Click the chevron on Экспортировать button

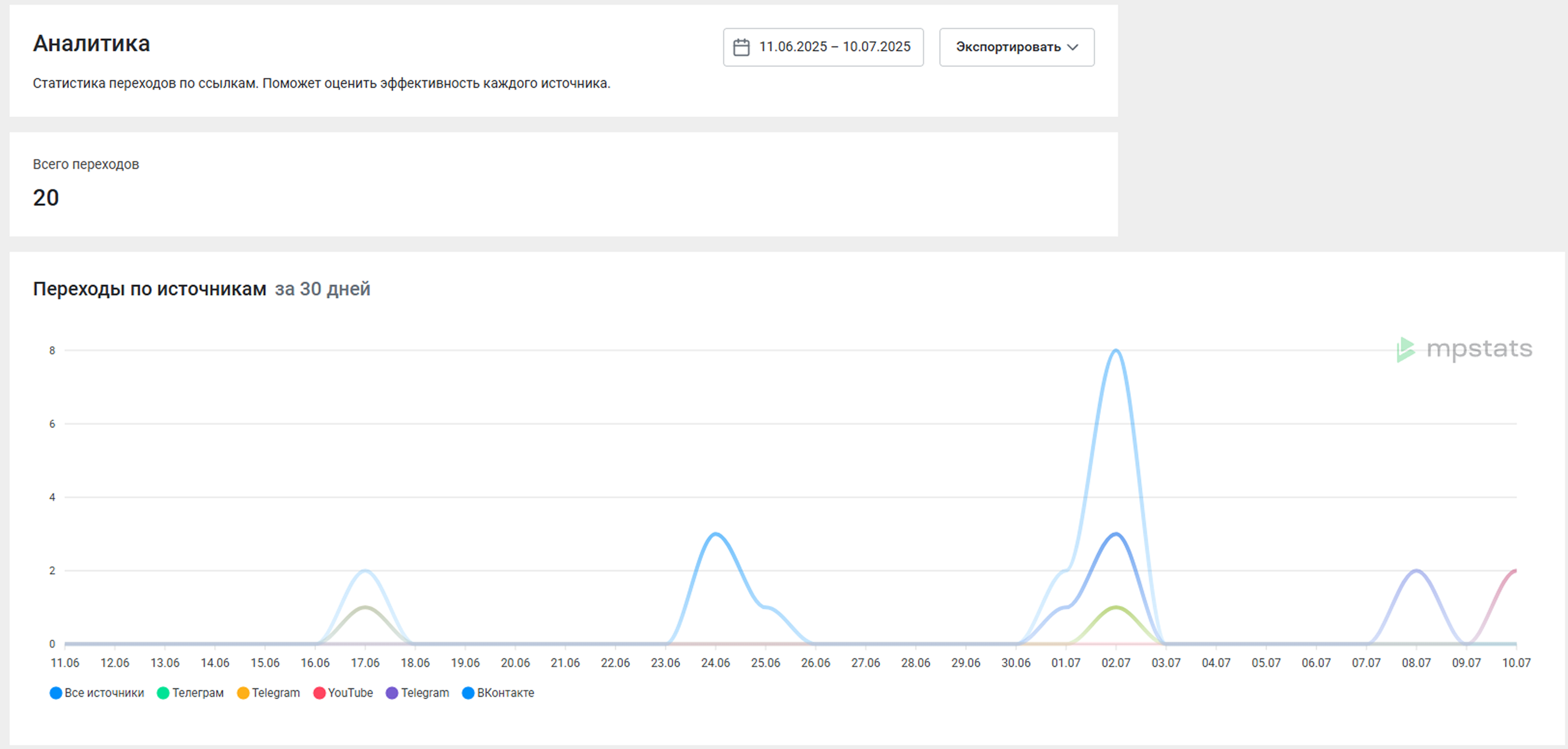pyautogui.click(x=1073, y=47)
